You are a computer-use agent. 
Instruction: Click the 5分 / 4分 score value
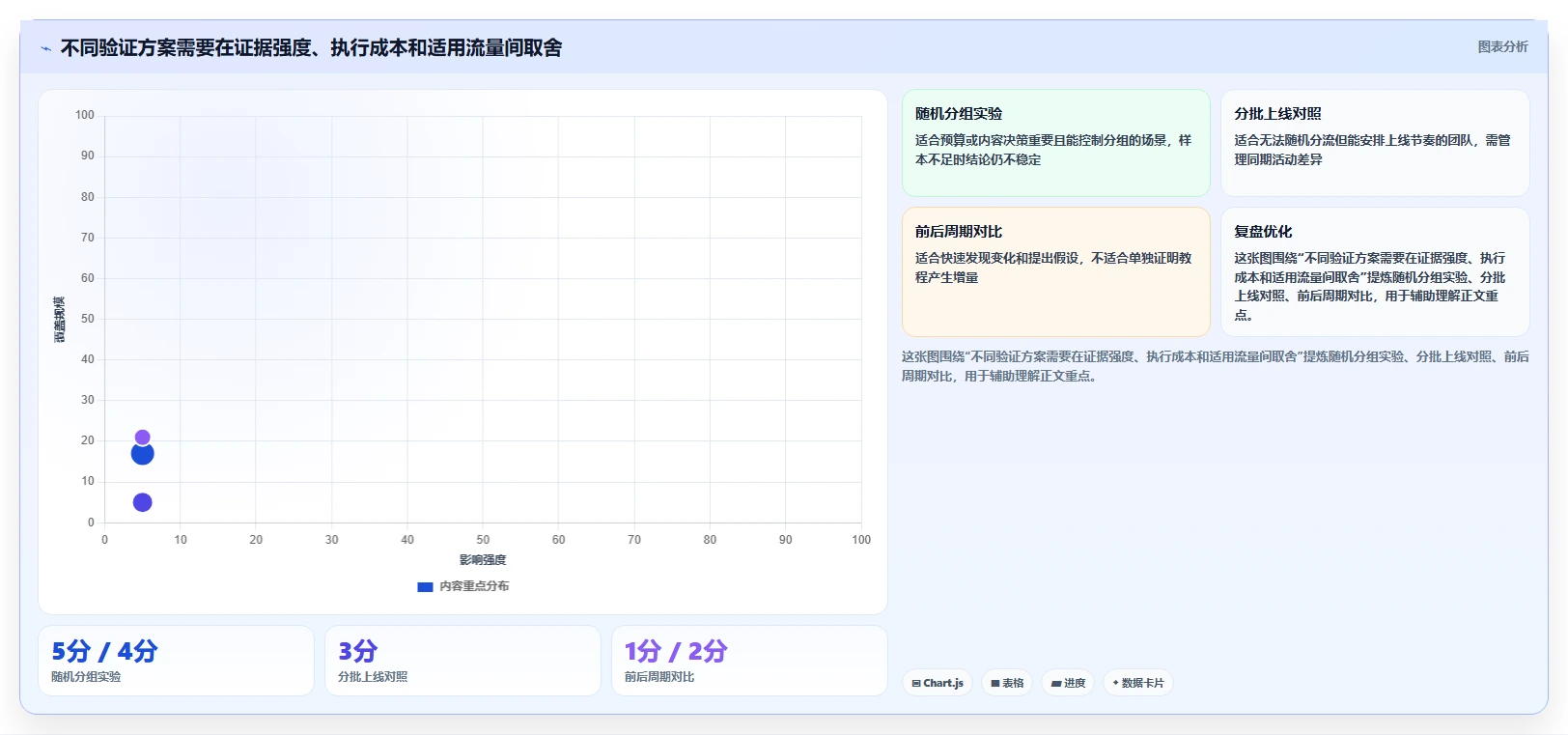[104, 651]
